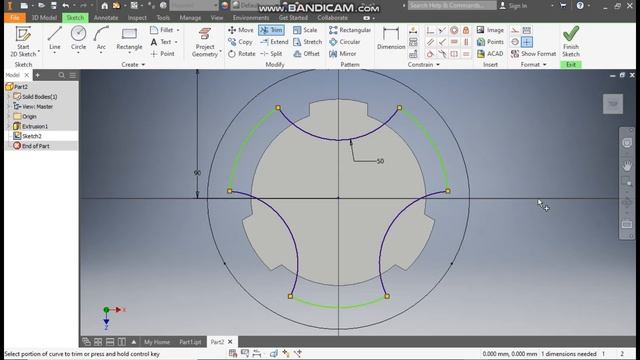Insert Points from file
The width and height of the screenshot is (640, 360).
pos(490,42)
